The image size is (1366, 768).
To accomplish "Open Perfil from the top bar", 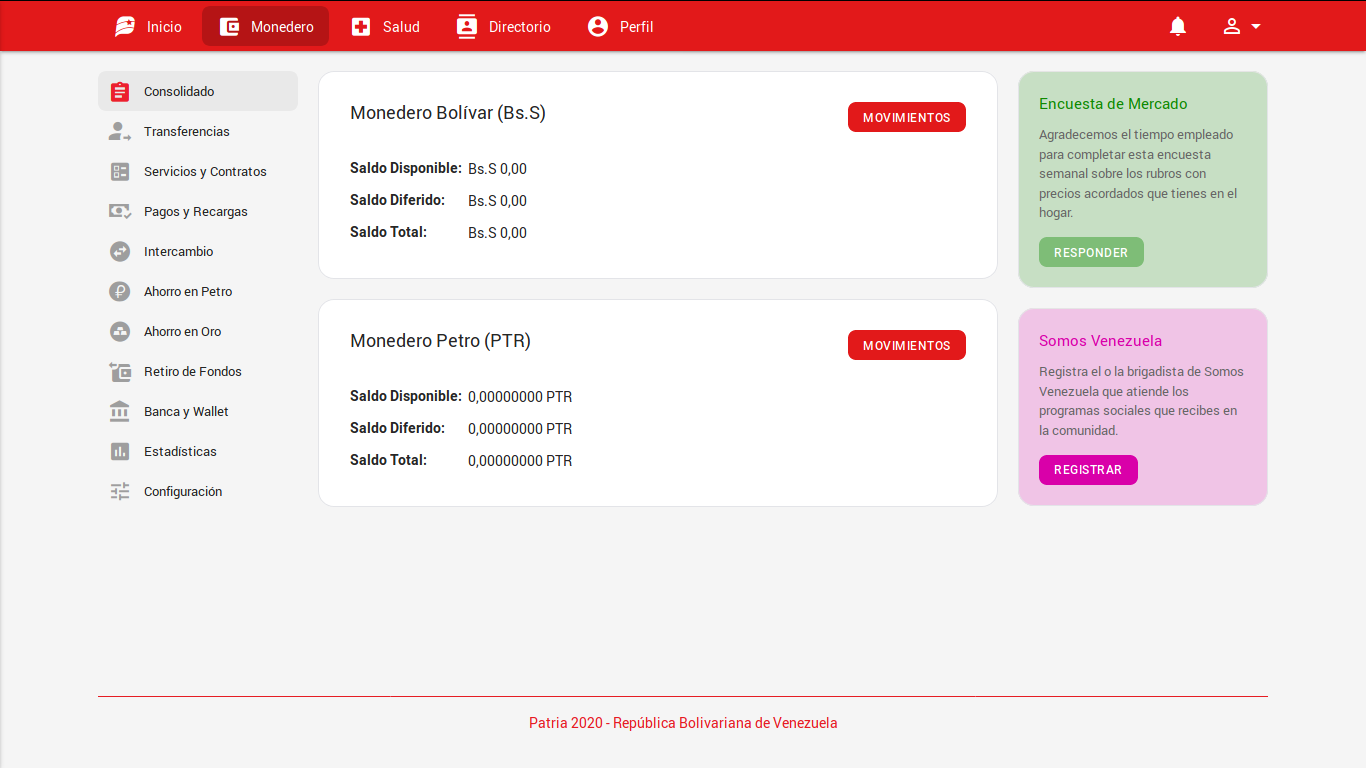I will (x=620, y=27).
